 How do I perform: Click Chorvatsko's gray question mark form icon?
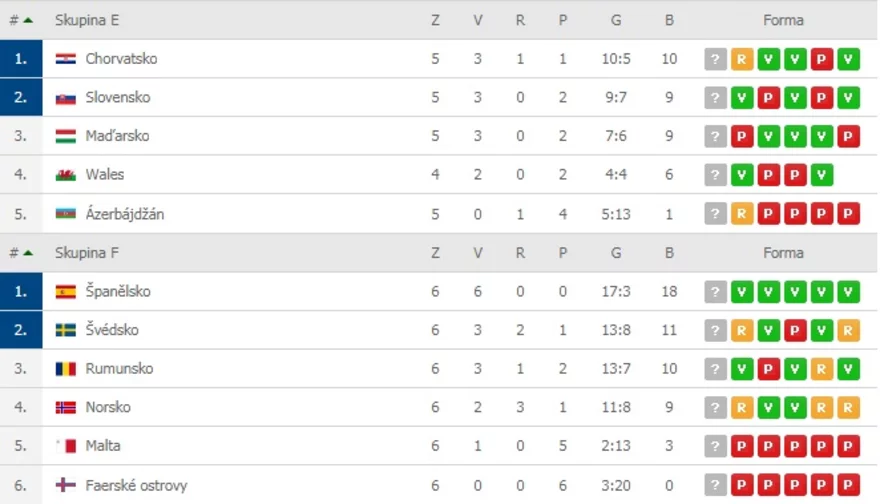(715, 59)
